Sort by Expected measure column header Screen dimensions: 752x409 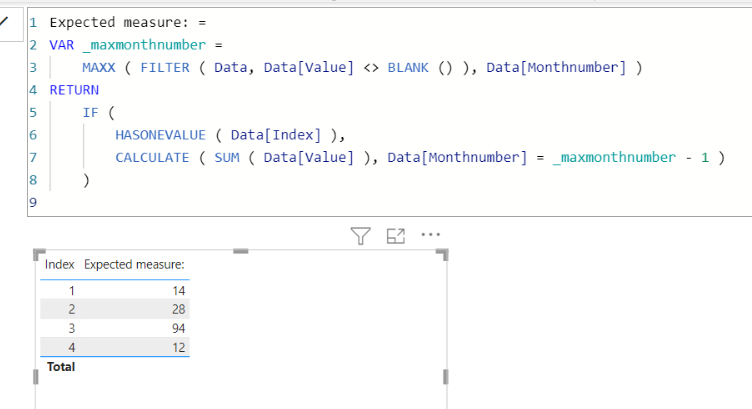(134, 265)
